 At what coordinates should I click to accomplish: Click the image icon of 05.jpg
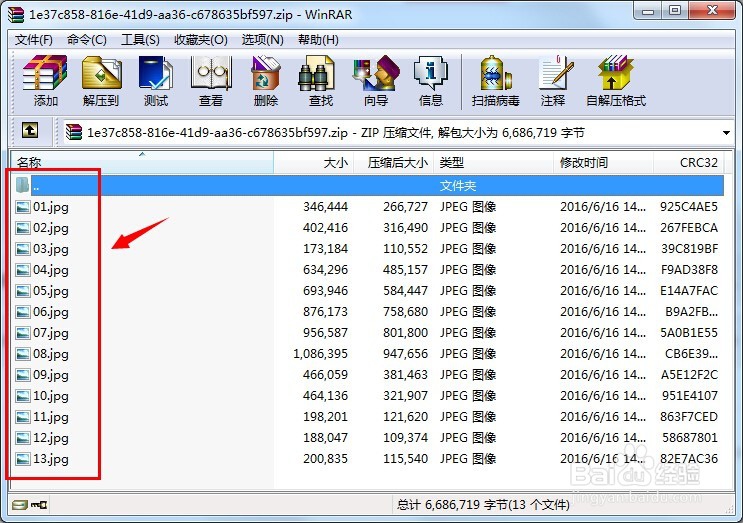(x=23, y=291)
